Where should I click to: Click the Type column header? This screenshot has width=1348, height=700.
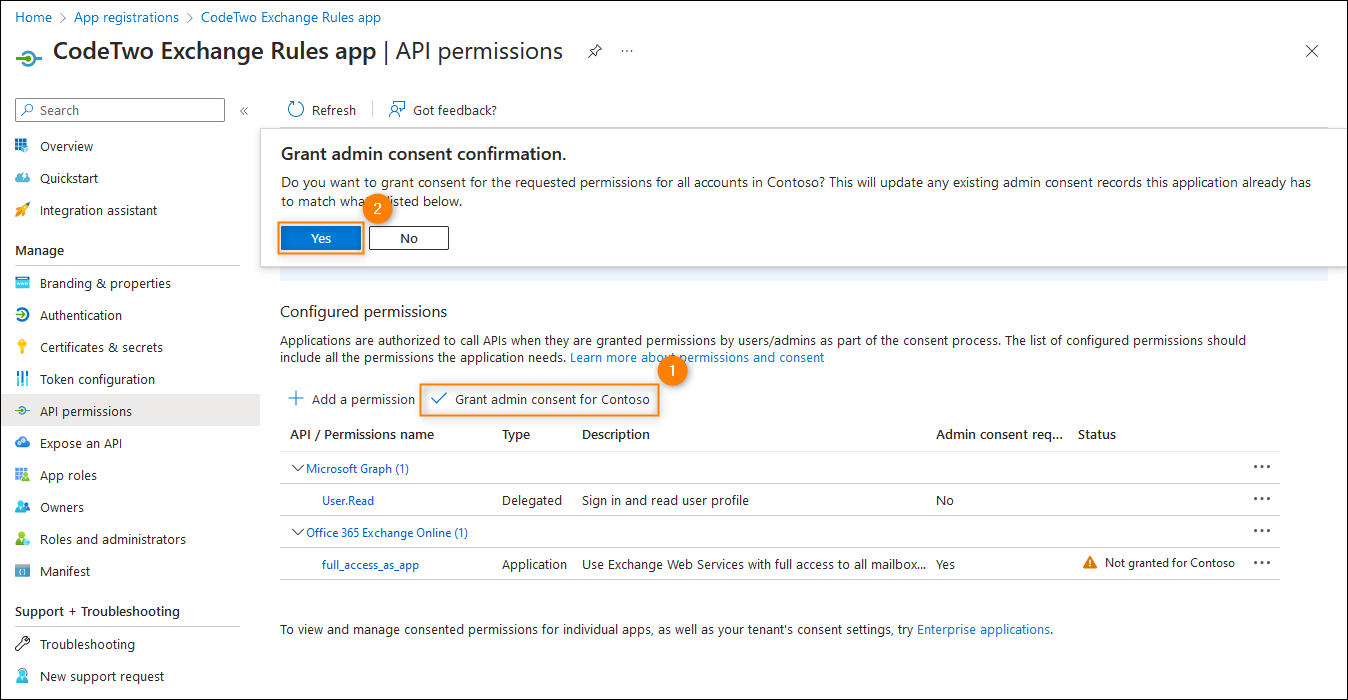click(516, 434)
